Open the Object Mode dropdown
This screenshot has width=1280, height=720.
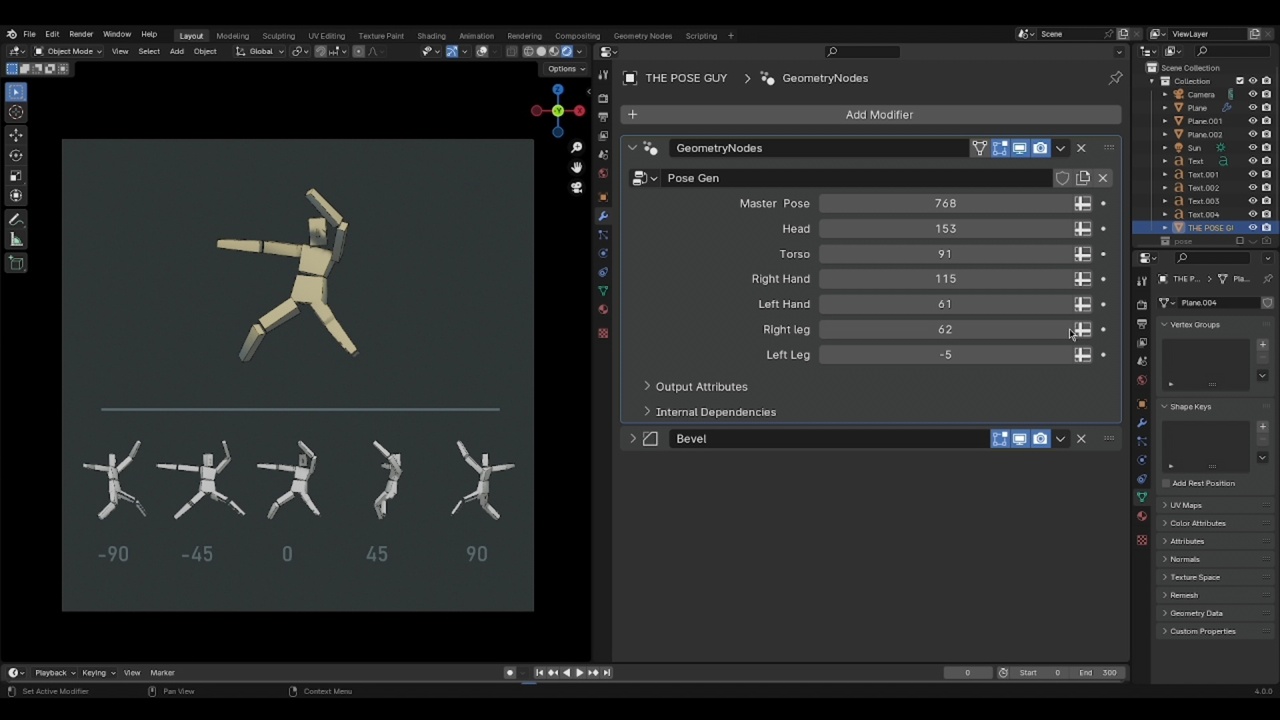(66, 51)
